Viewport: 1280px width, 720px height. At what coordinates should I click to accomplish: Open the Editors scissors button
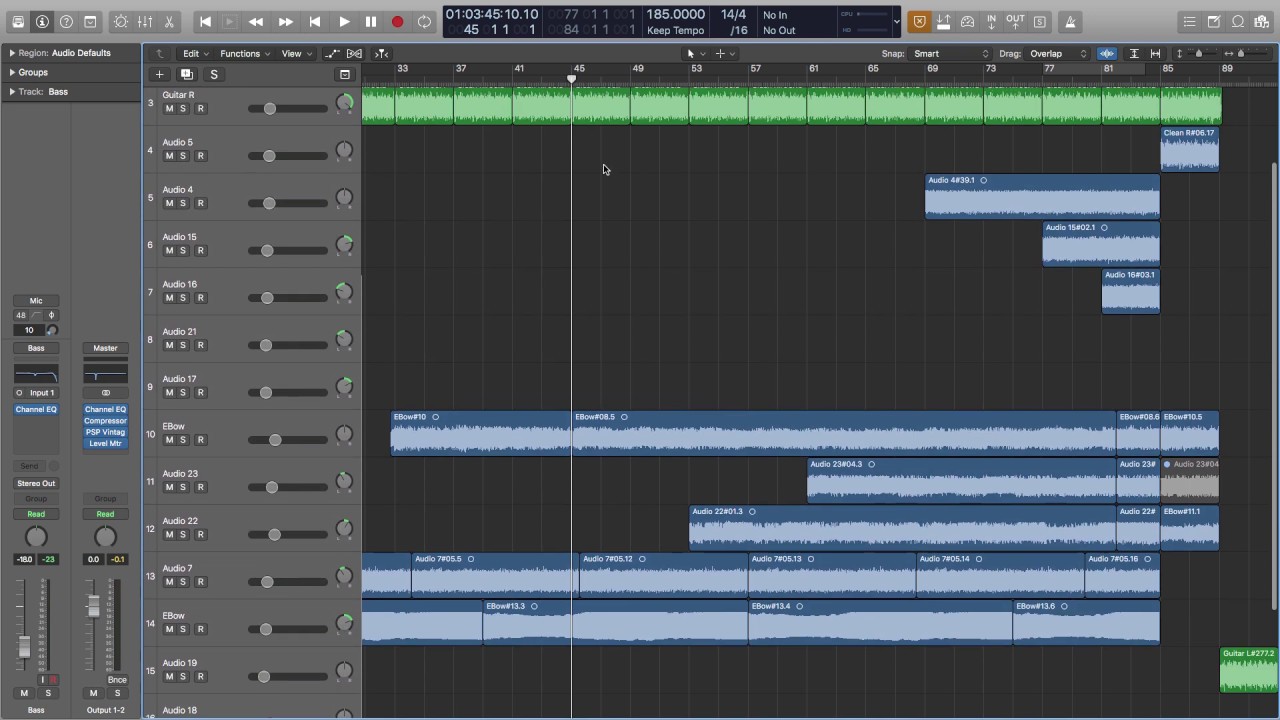169,22
